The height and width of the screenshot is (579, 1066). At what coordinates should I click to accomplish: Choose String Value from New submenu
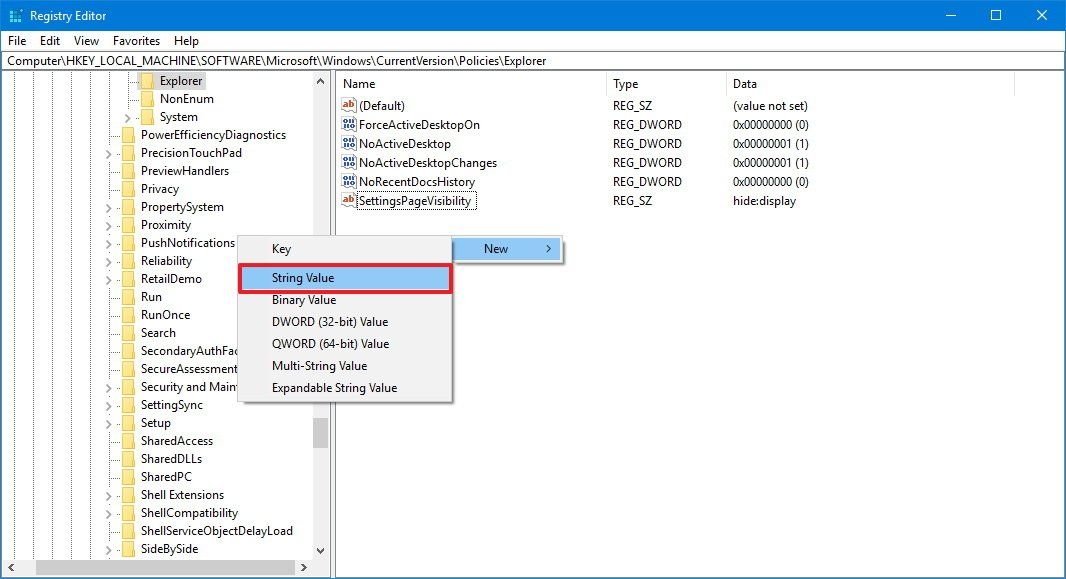345,278
